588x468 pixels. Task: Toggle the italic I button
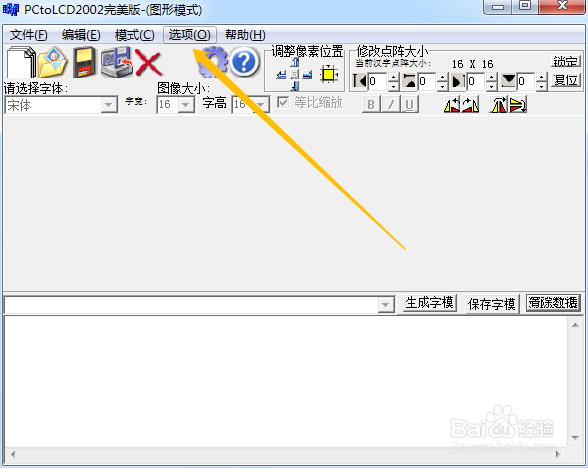tap(390, 104)
